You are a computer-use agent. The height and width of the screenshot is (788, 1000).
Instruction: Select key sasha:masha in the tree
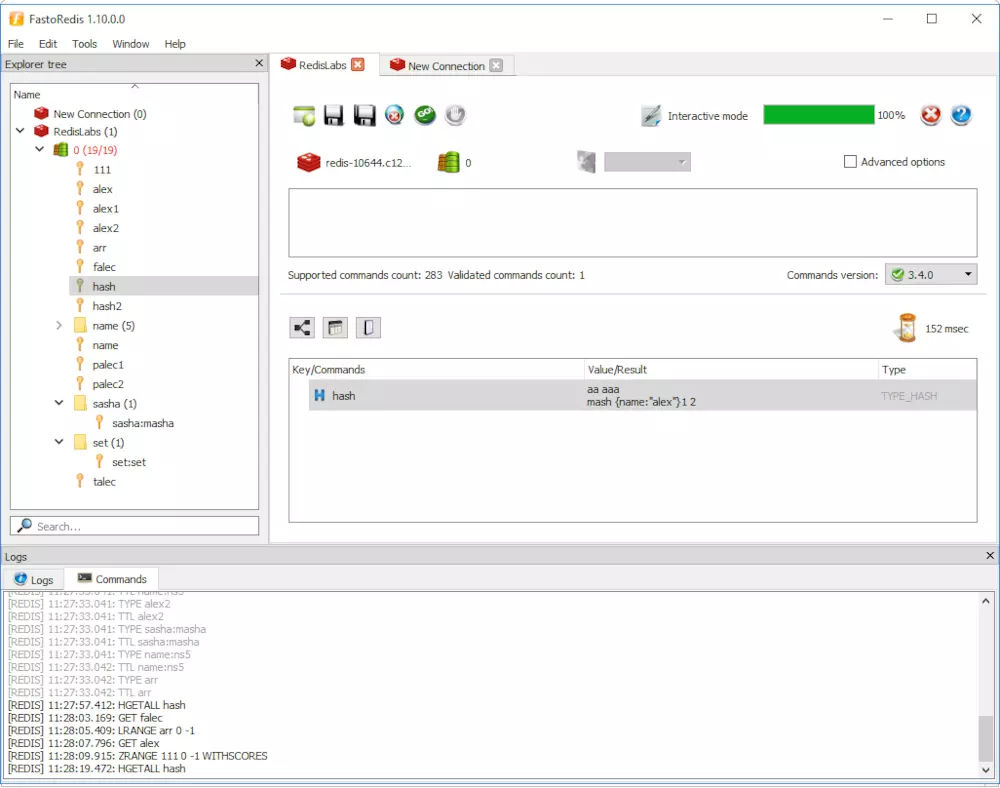142,423
